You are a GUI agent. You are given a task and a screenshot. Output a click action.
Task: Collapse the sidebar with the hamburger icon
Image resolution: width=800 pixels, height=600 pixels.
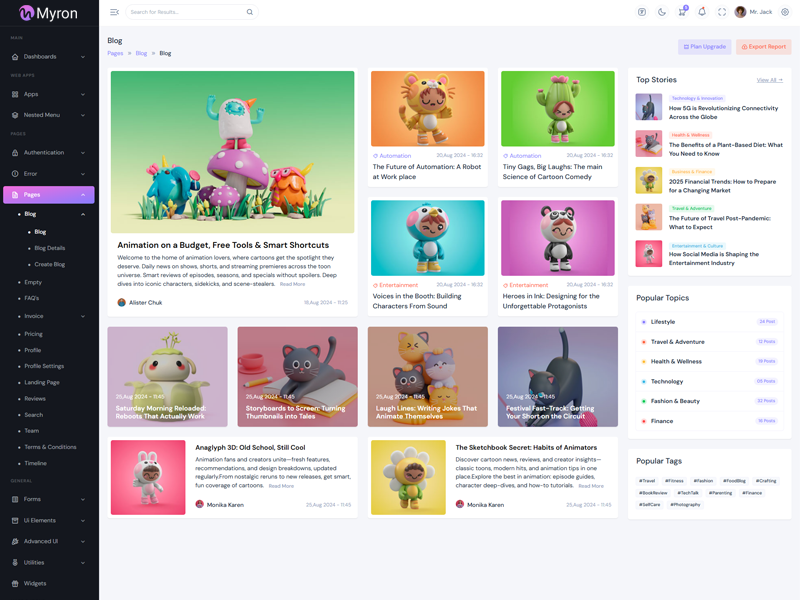click(x=114, y=12)
